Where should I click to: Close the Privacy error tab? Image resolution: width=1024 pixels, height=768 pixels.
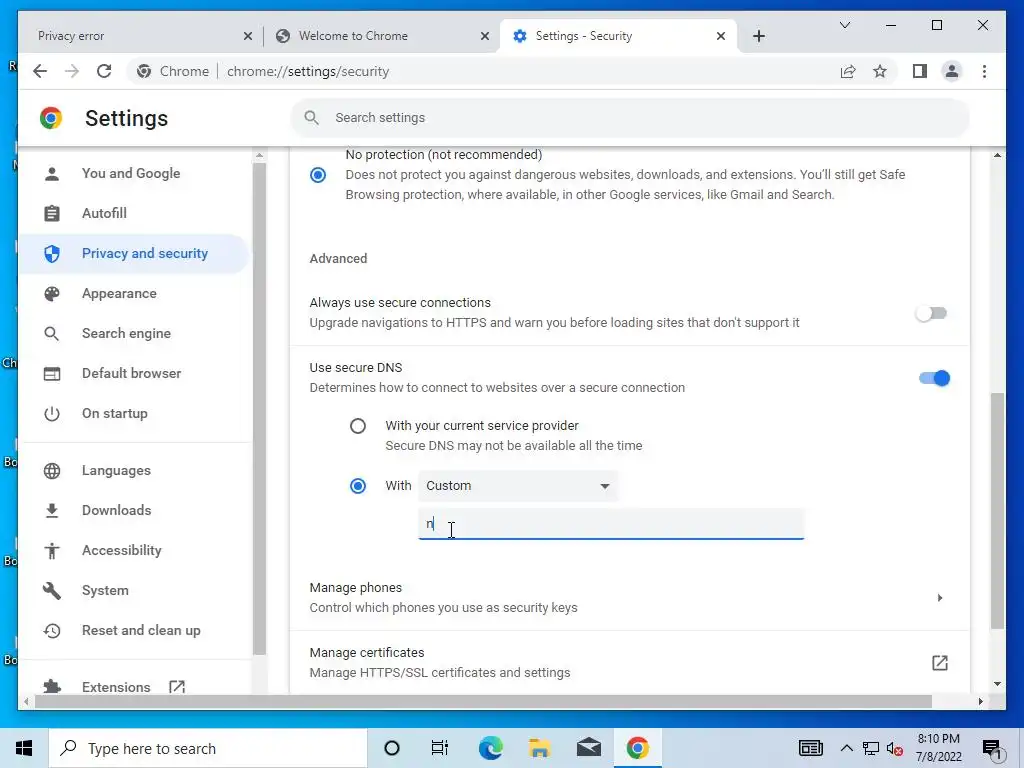tap(248, 36)
